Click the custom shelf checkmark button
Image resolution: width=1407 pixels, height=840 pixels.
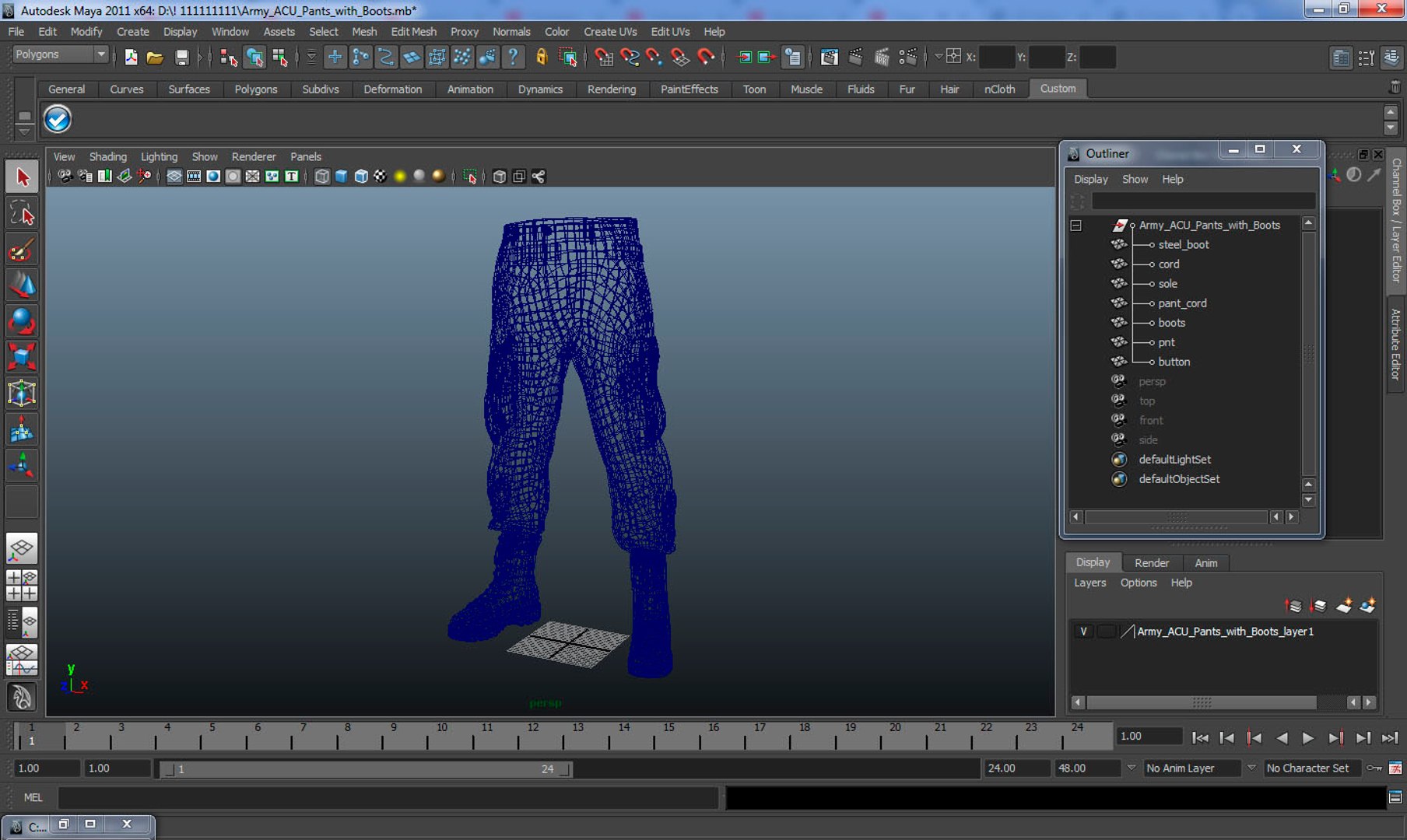[58, 119]
